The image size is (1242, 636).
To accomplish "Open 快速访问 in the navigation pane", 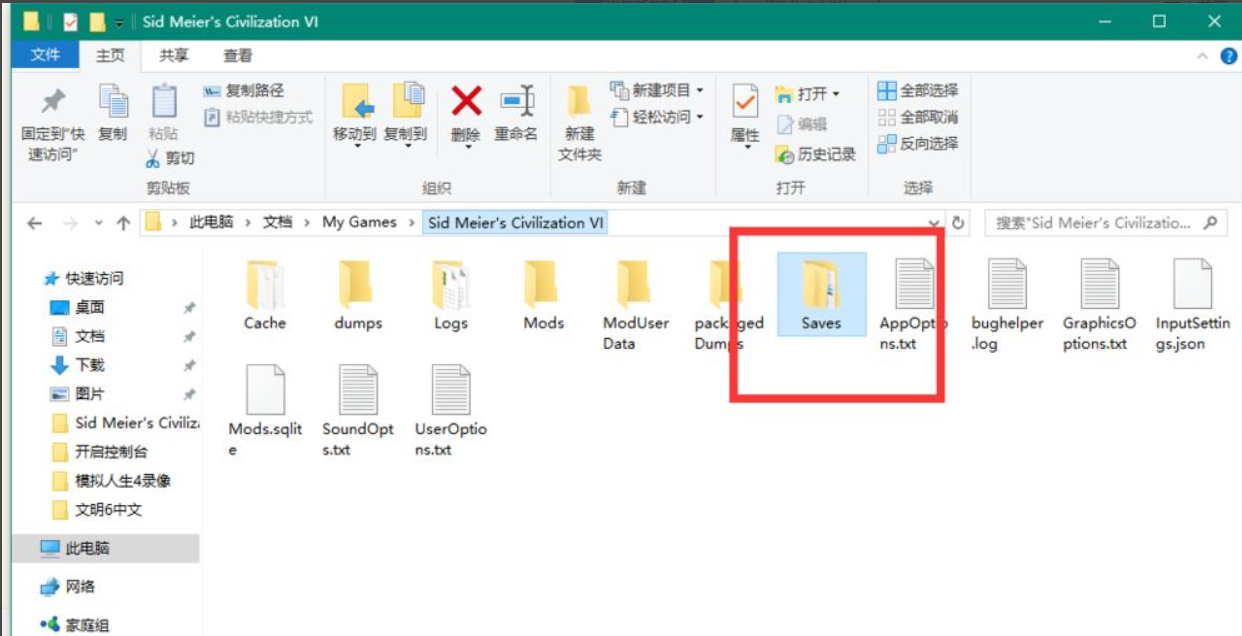I will 94,279.
